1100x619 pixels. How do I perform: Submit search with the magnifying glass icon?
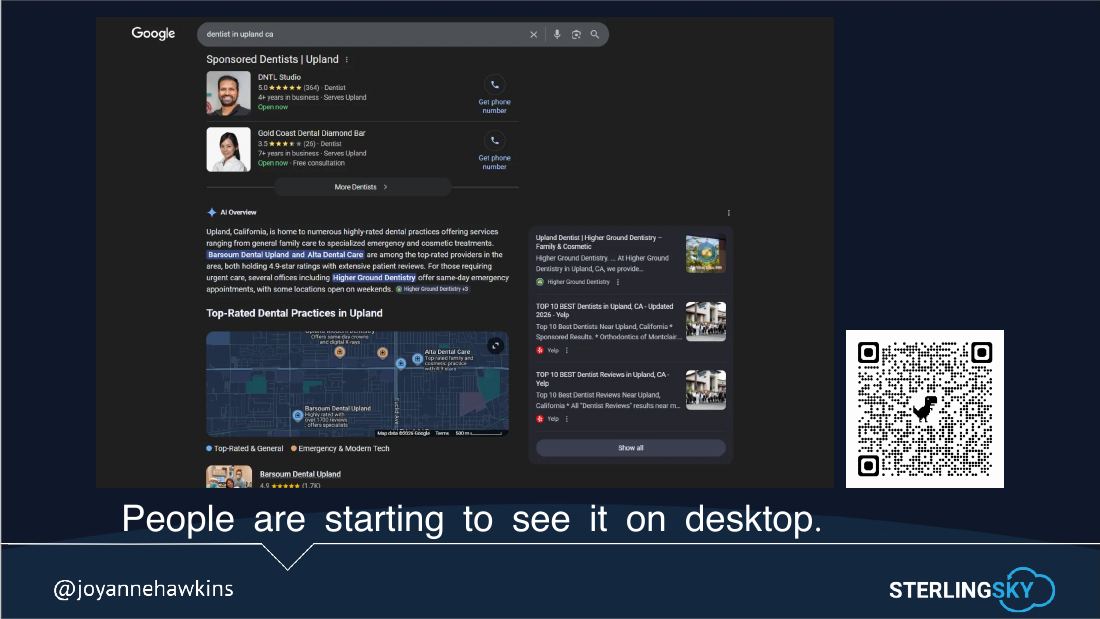click(x=595, y=34)
